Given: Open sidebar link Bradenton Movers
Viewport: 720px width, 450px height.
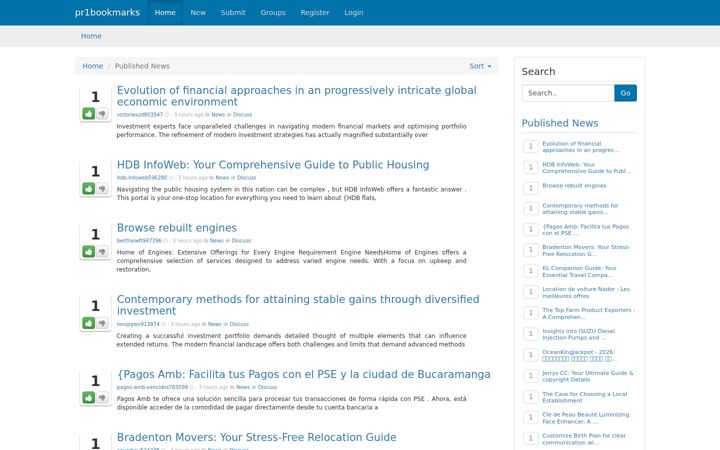Looking at the screenshot, I should click(586, 250).
